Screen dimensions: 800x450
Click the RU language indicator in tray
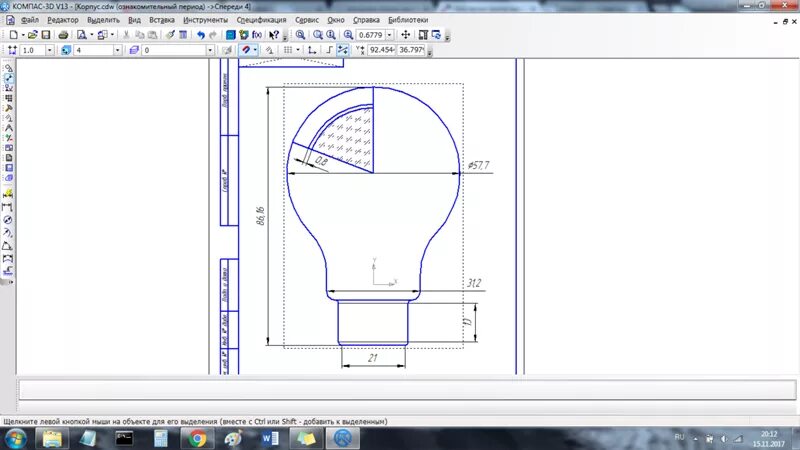click(x=679, y=437)
